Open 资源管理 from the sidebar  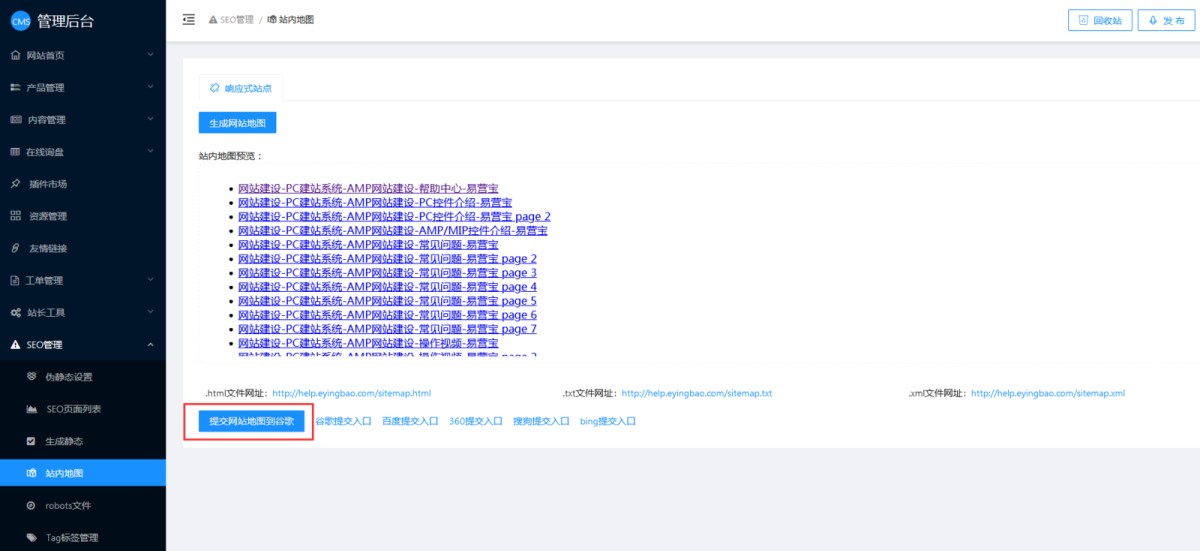[x=83, y=215]
